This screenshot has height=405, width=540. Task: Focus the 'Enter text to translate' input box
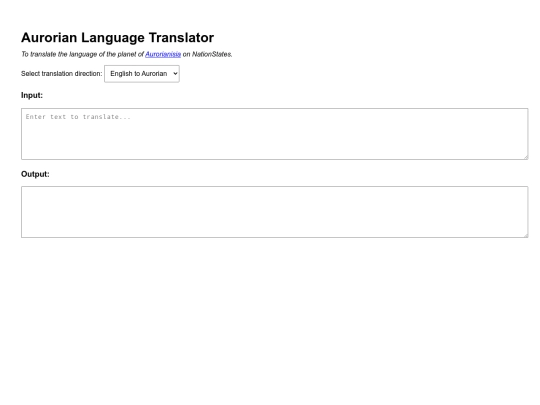coord(274,134)
